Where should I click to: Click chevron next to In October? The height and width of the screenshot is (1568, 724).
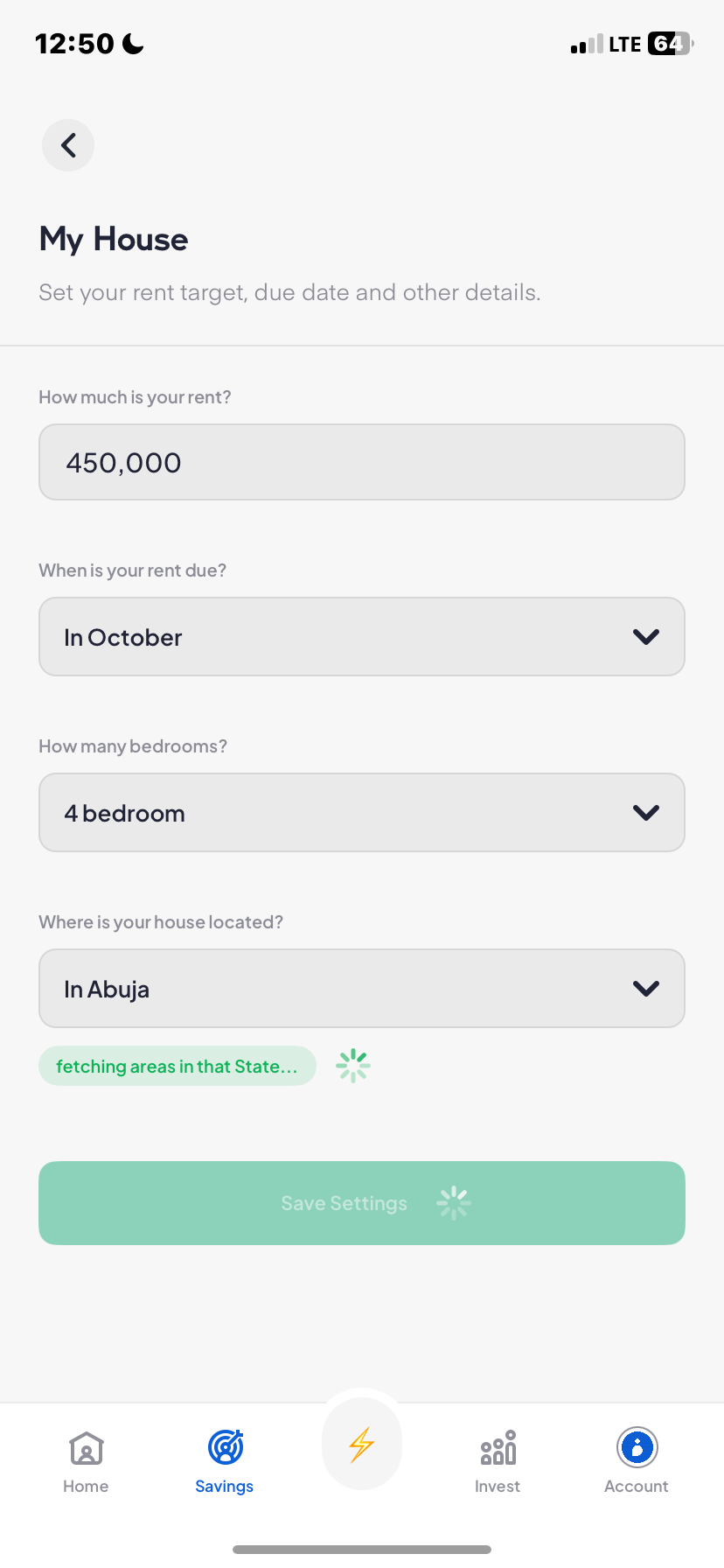tap(645, 637)
